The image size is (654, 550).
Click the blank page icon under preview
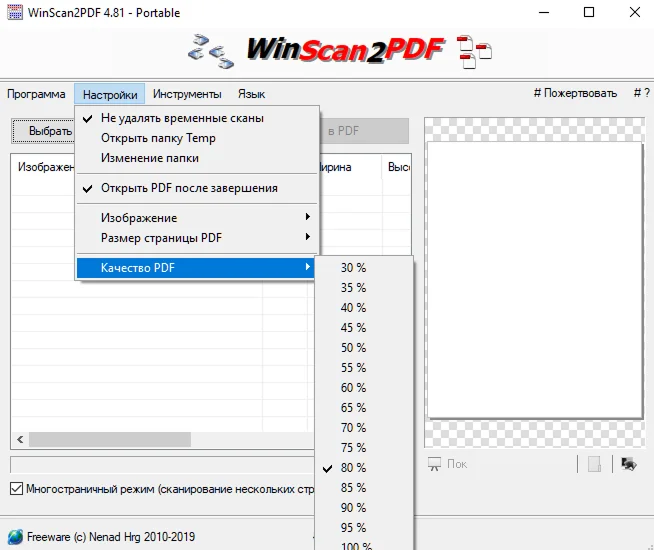(x=594, y=464)
